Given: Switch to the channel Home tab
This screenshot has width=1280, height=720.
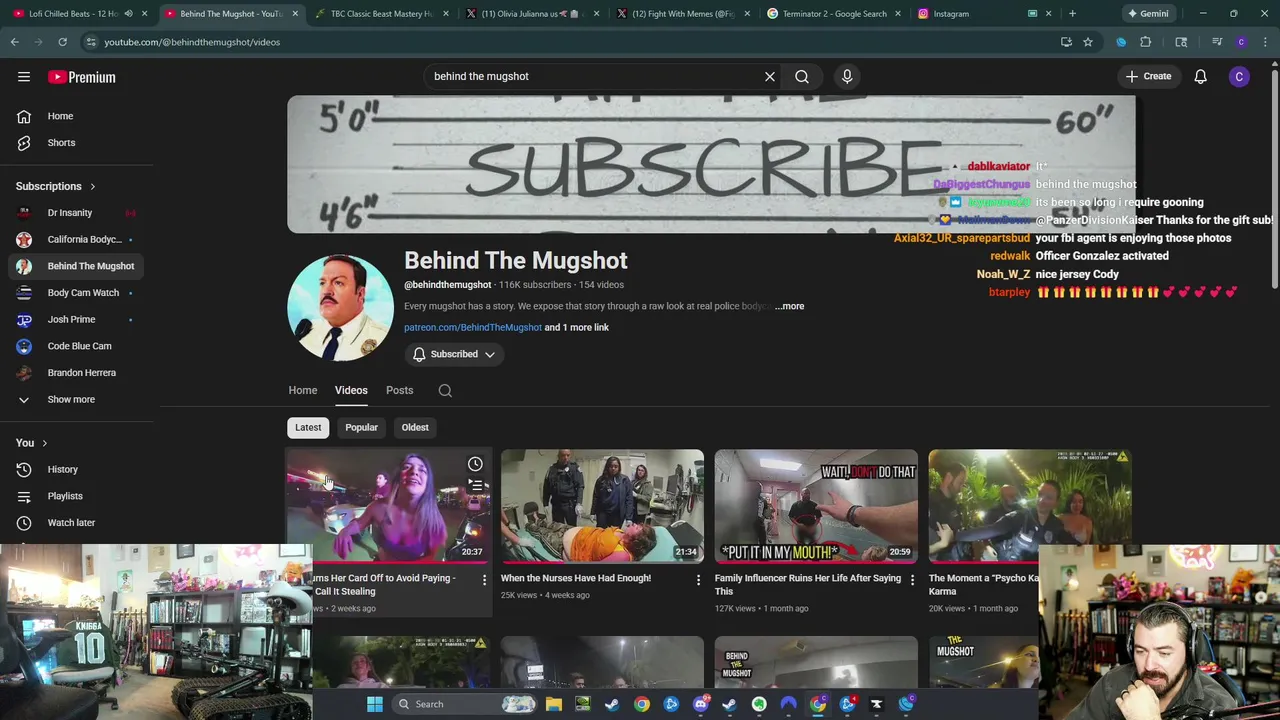Looking at the screenshot, I should pyautogui.click(x=303, y=390).
